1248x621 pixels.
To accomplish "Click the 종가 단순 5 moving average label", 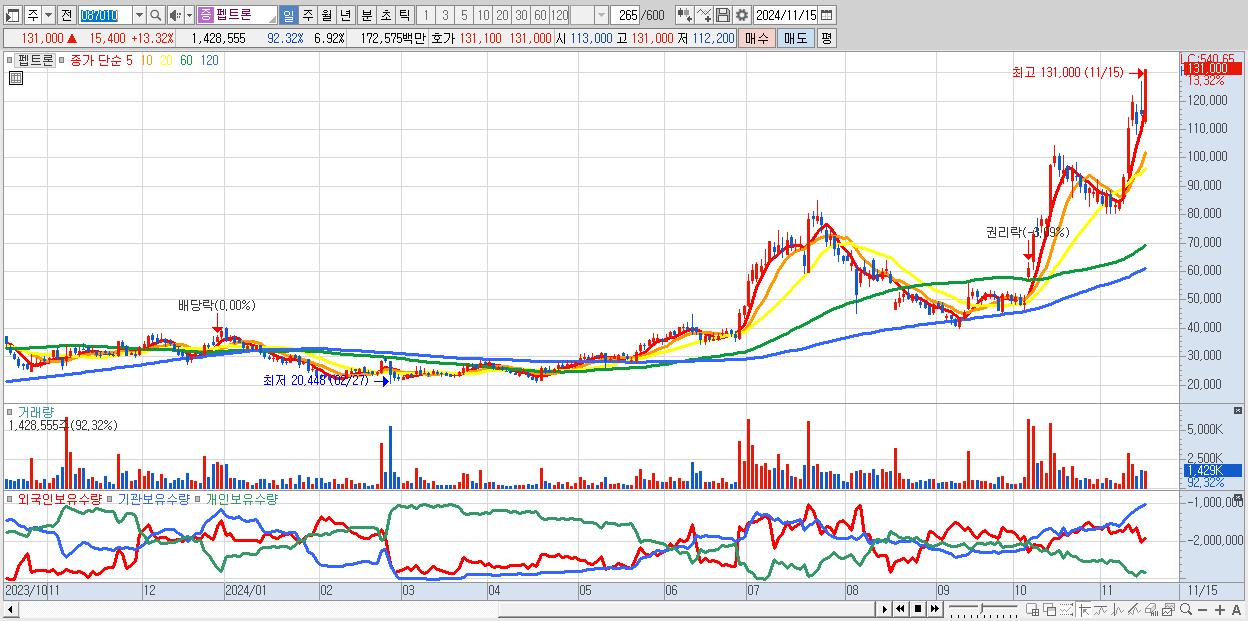I will click(101, 60).
